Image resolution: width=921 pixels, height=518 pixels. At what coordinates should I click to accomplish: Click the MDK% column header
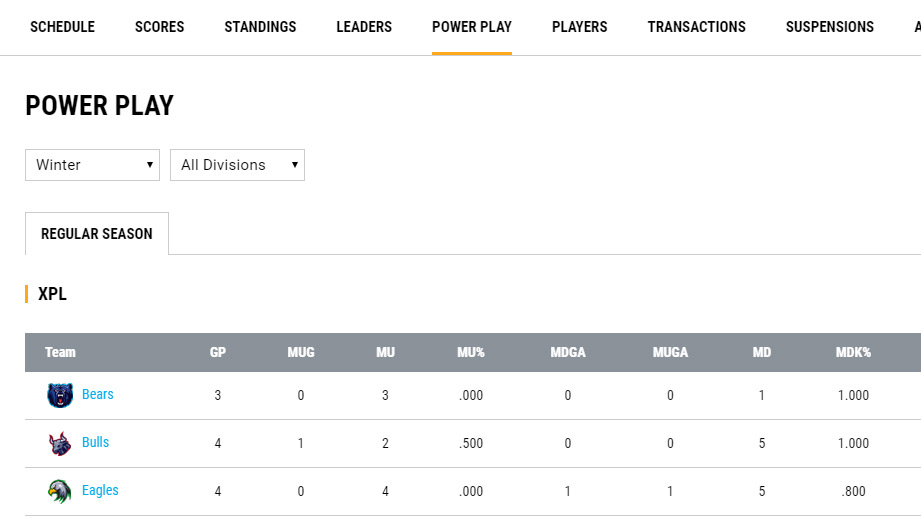[853, 352]
